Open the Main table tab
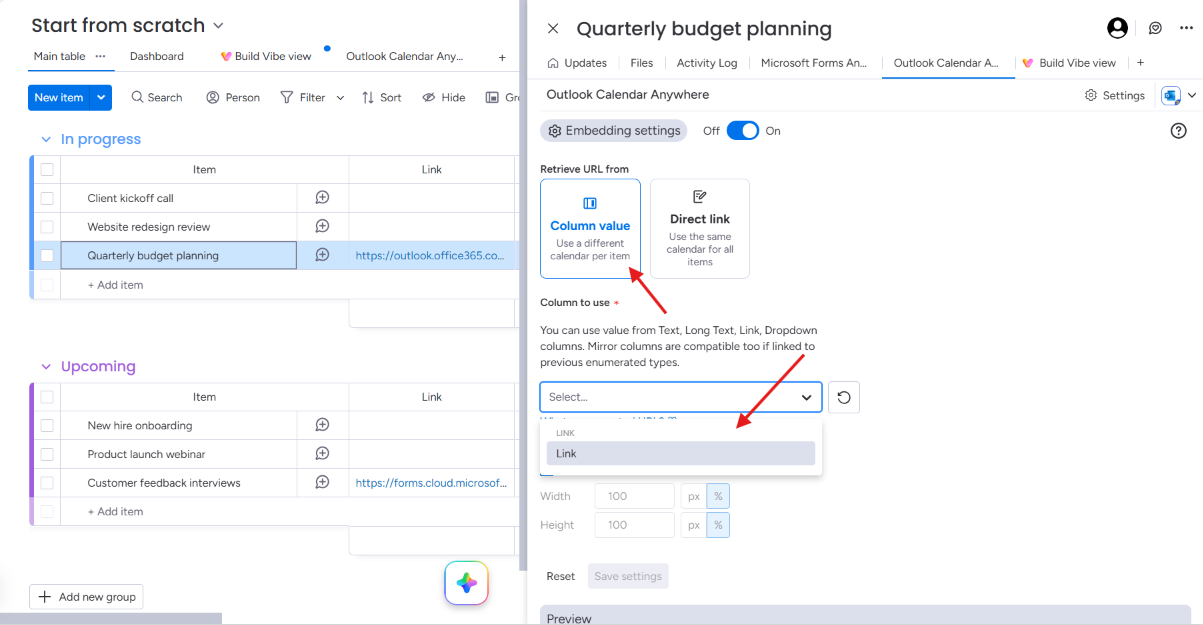The height and width of the screenshot is (625, 1203). pos(59,56)
